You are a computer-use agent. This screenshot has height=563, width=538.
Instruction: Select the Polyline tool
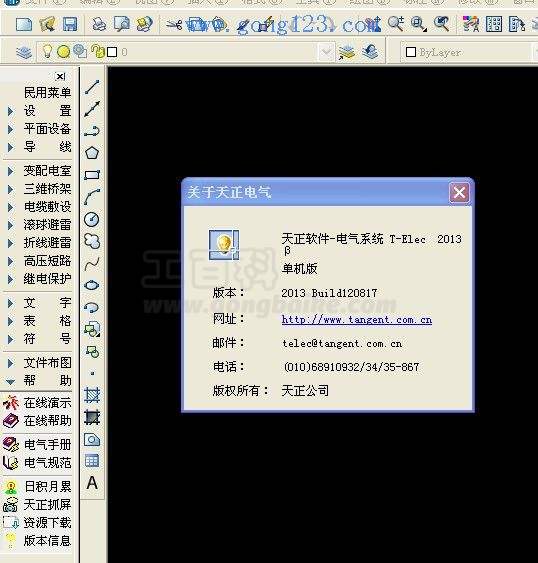pyautogui.click(x=92, y=131)
